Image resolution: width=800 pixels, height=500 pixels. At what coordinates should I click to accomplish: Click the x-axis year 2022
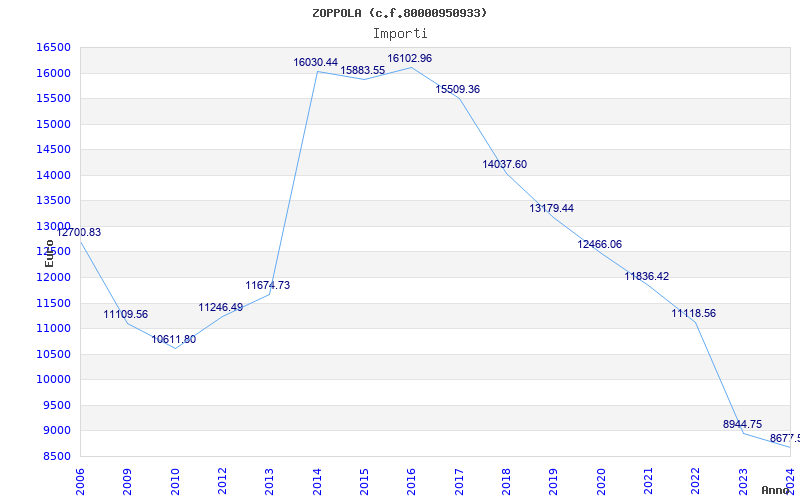coord(695,482)
